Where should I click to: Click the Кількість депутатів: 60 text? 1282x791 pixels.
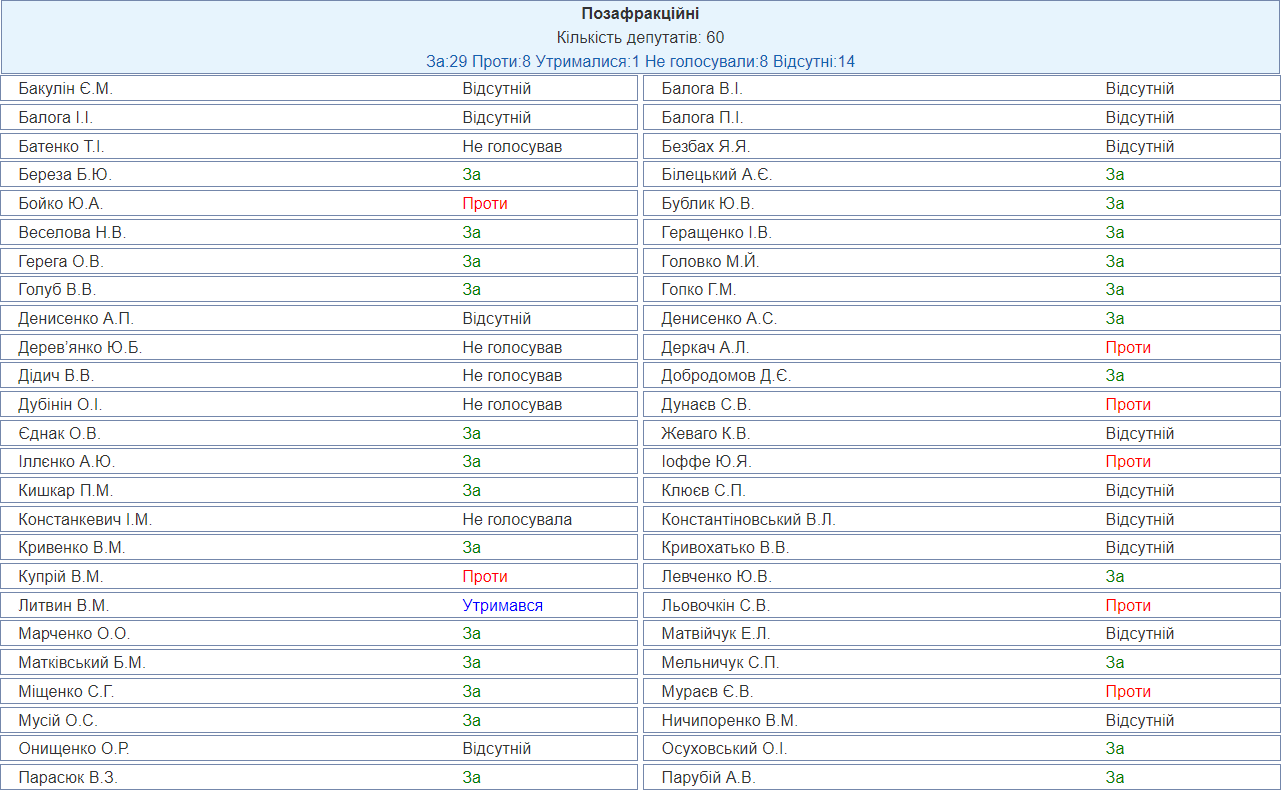(x=640, y=38)
